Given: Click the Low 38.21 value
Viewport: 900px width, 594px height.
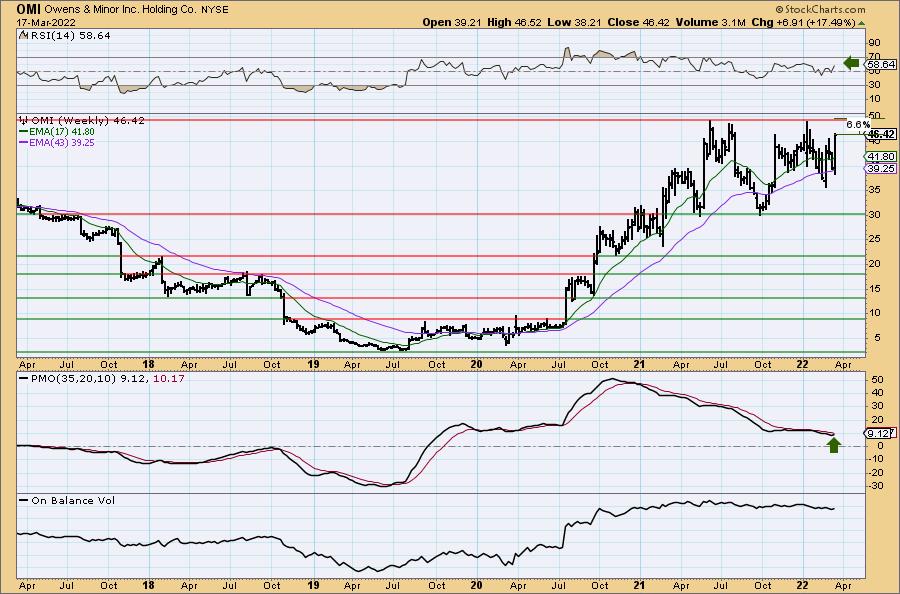Looking at the screenshot, I should pyautogui.click(x=573, y=22).
